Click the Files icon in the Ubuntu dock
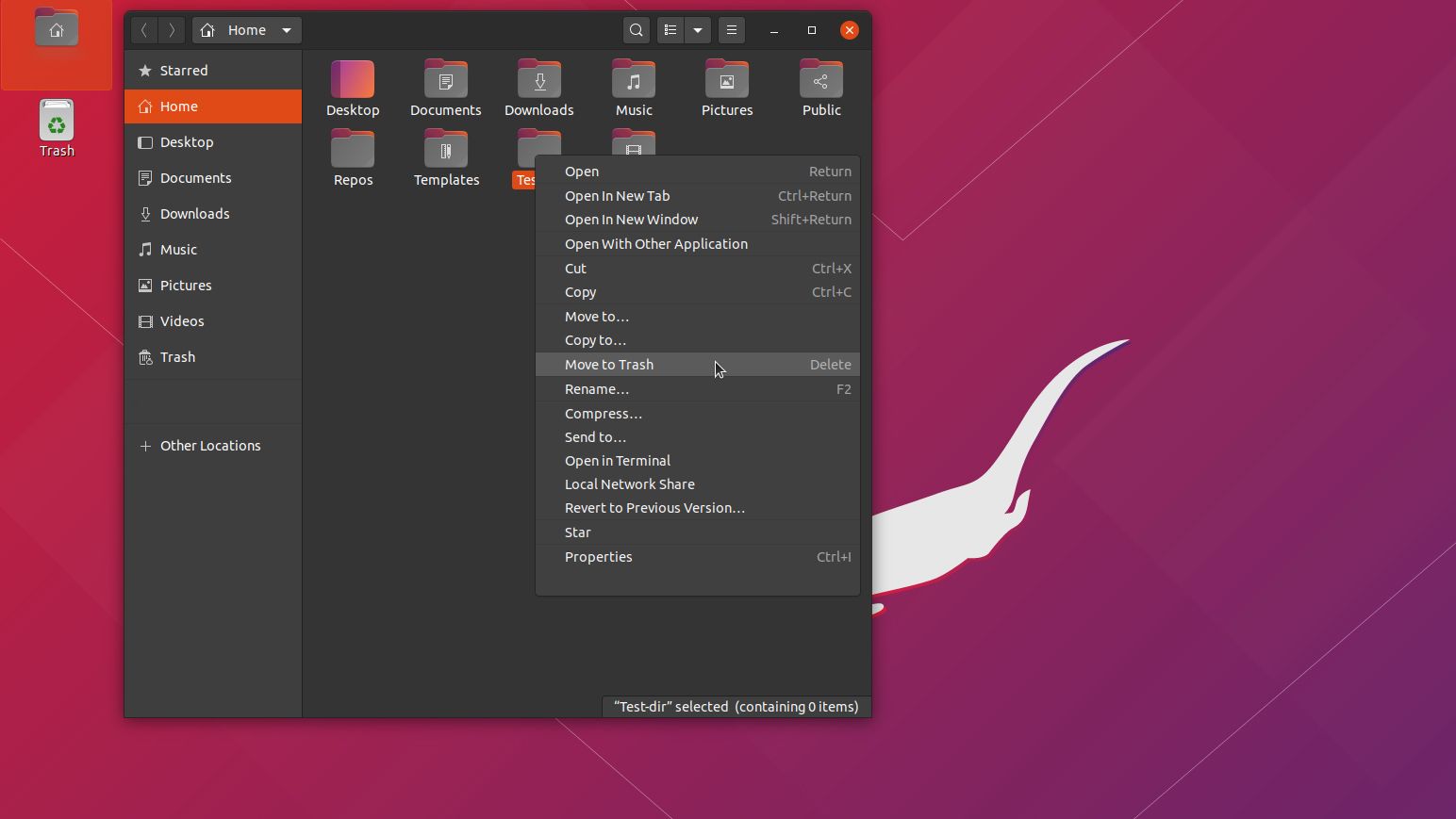The width and height of the screenshot is (1456, 819). click(56, 28)
